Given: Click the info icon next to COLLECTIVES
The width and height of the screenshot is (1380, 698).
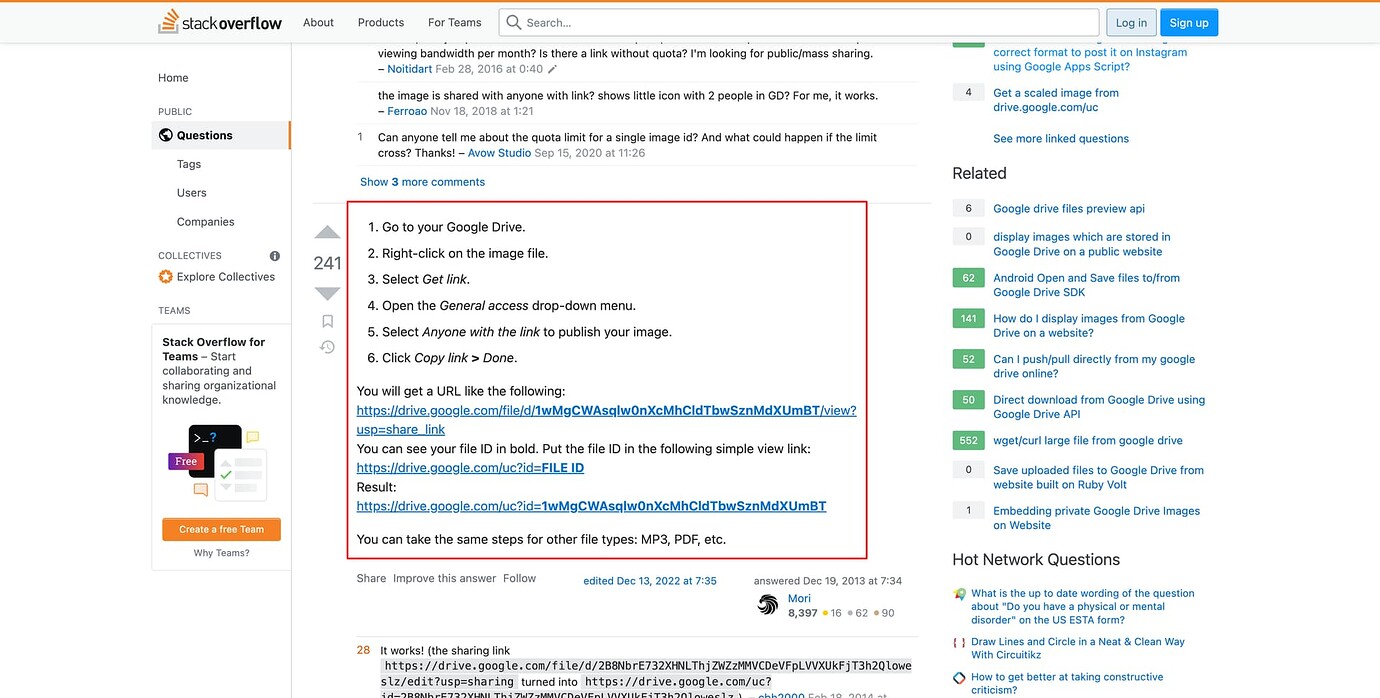Looking at the screenshot, I should click(x=274, y=255).
